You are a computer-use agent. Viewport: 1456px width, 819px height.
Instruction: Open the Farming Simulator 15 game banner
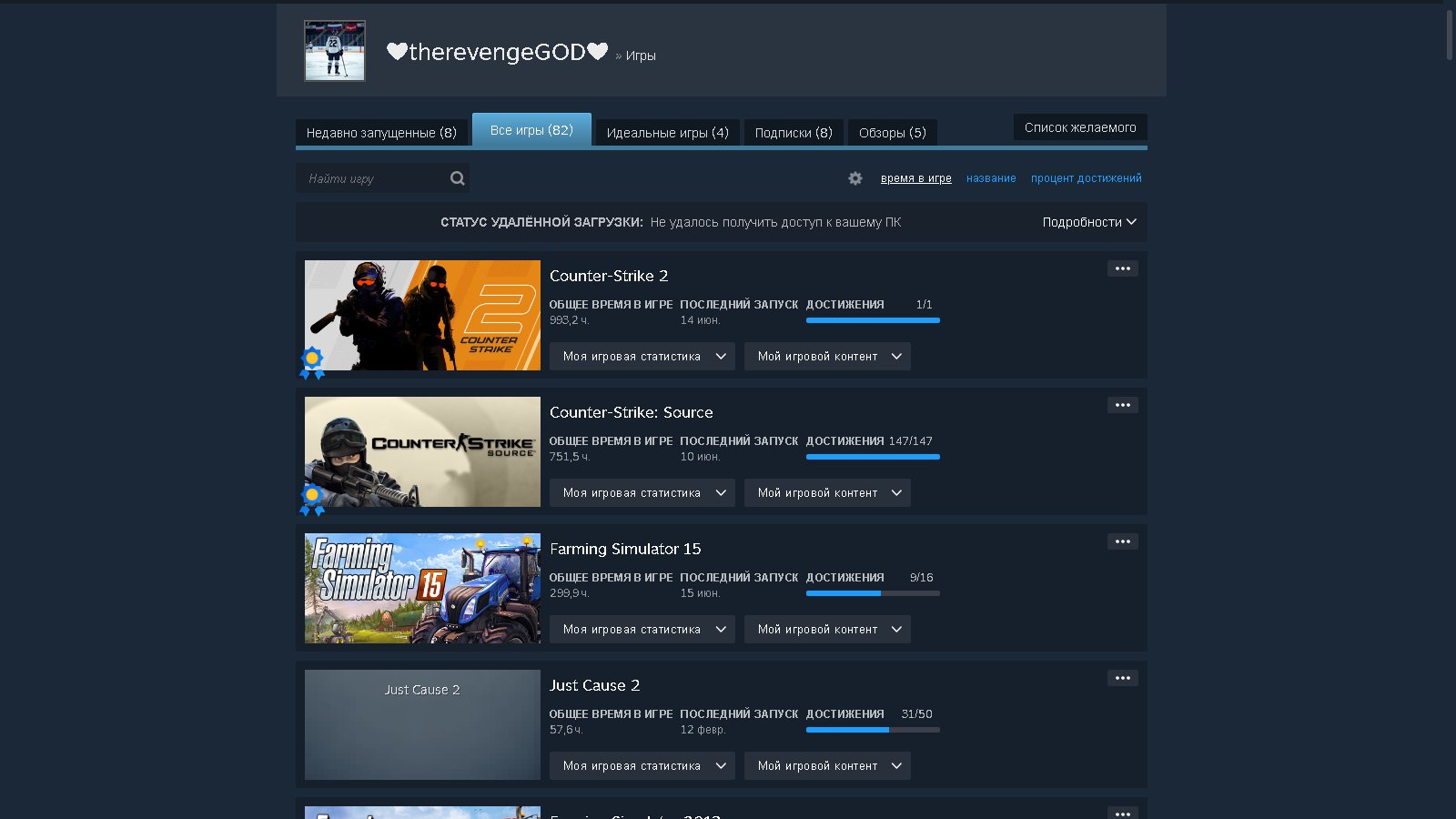tap(422, 588)
